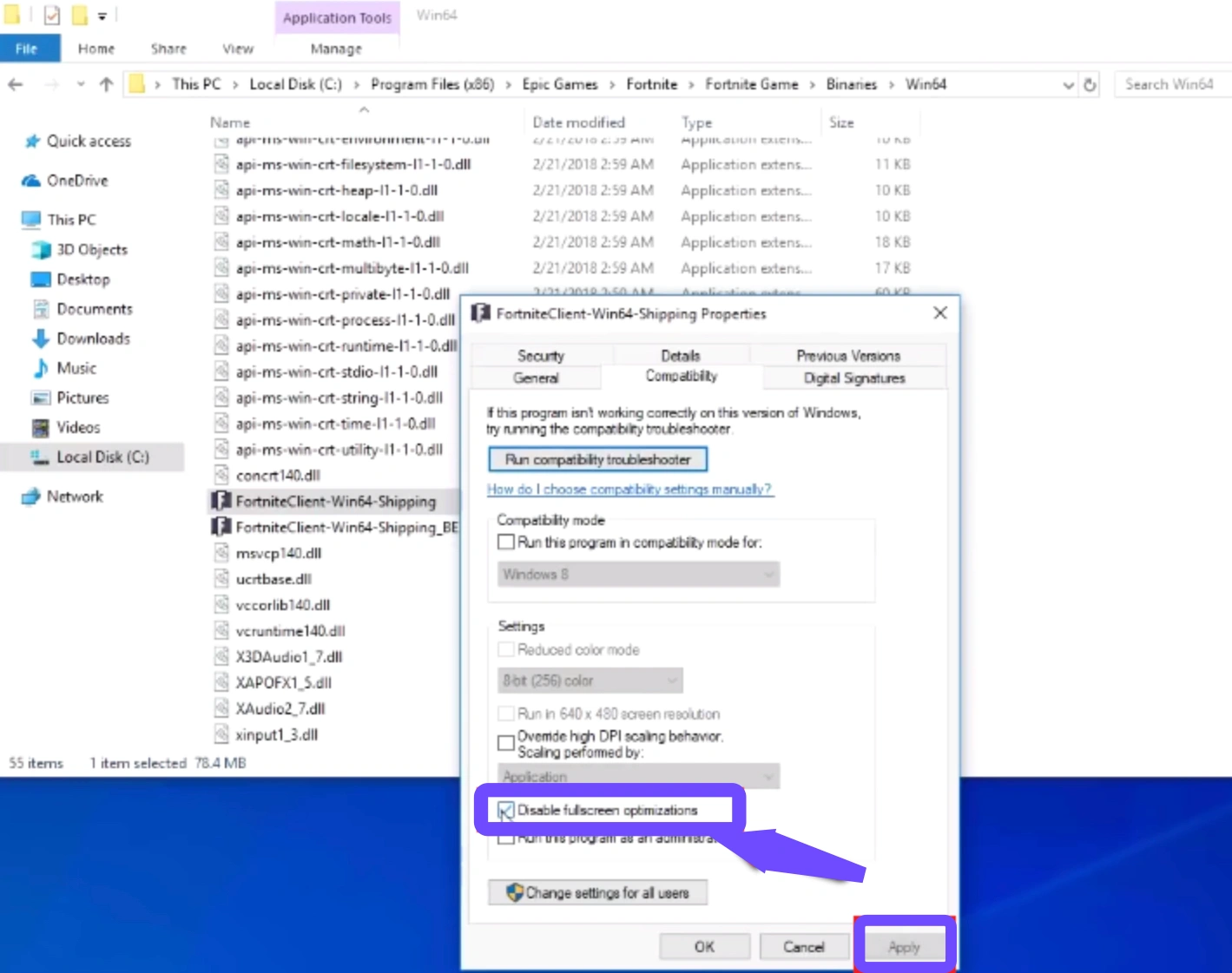The width and height of the screenshot is (1232, 973).
Task: Open the Windows 8 compatibility dropdown
Action: pos(638,575)
